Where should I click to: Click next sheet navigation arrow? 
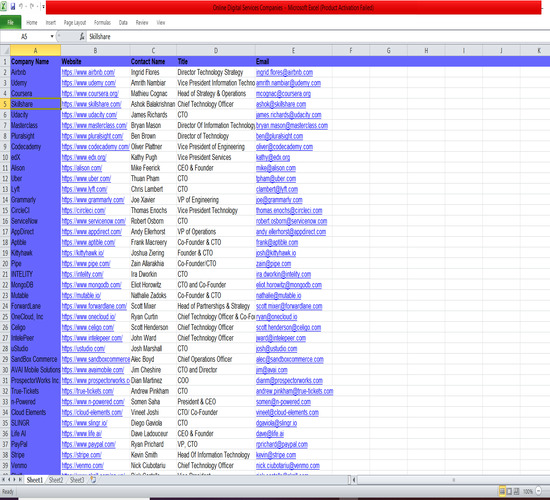click(14, 479)
